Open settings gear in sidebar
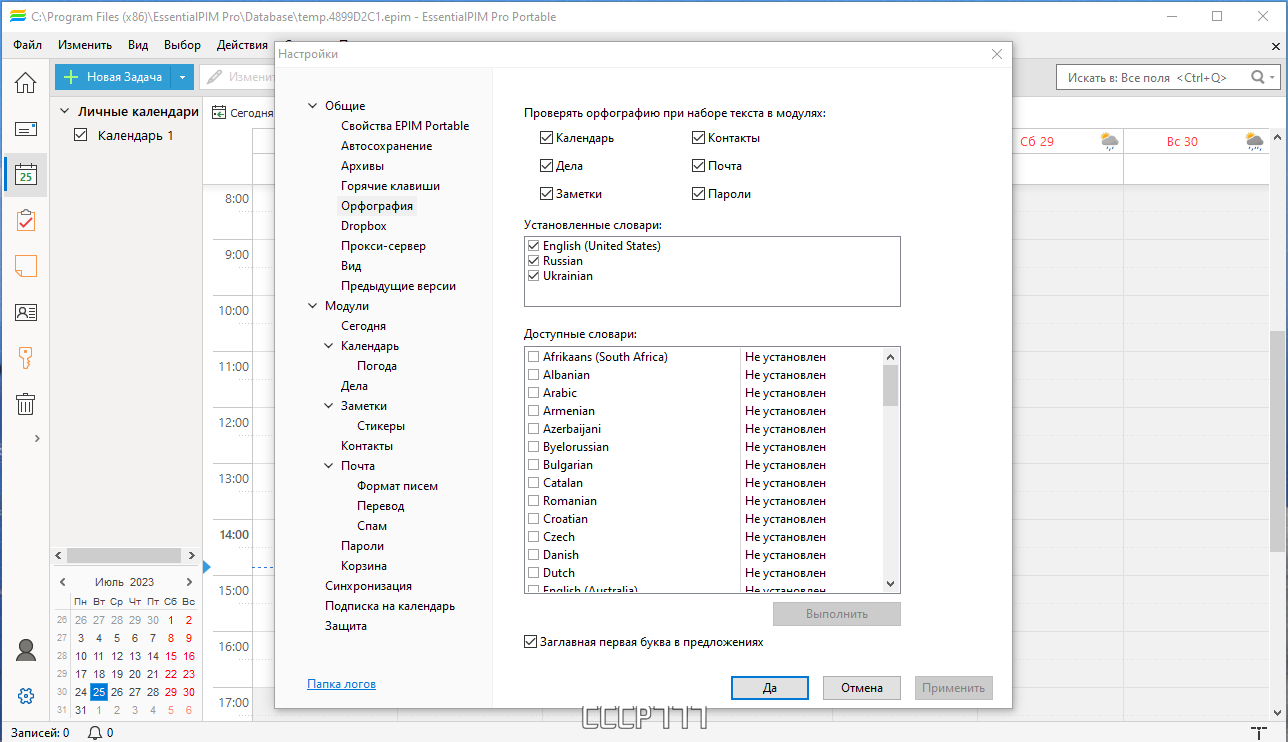This screenshot has width=1288, height=742. [x=25, y=696]
